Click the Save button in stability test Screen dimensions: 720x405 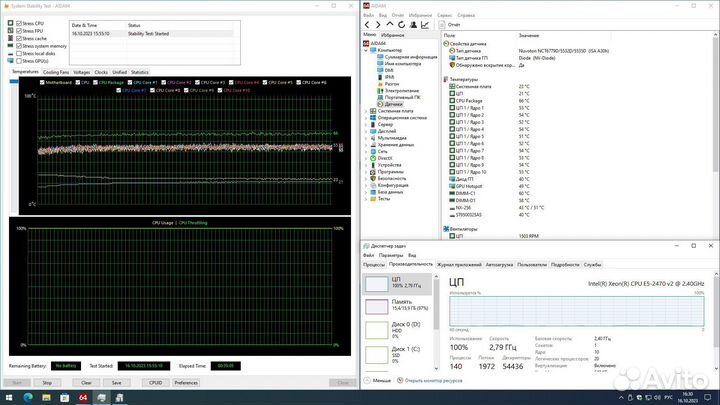point(117,382)
